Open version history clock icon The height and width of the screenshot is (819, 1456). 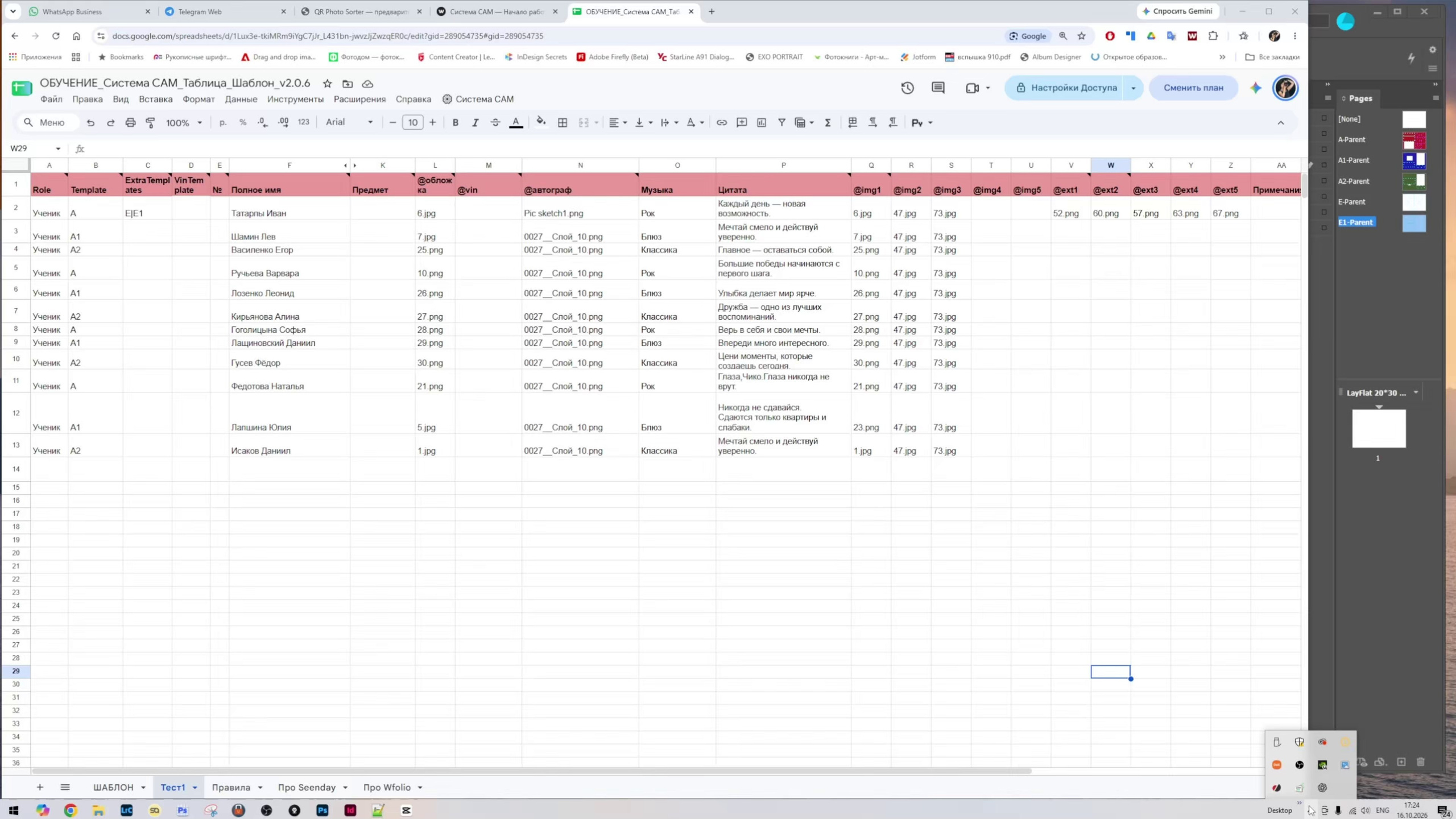click(x=907, y=88)
